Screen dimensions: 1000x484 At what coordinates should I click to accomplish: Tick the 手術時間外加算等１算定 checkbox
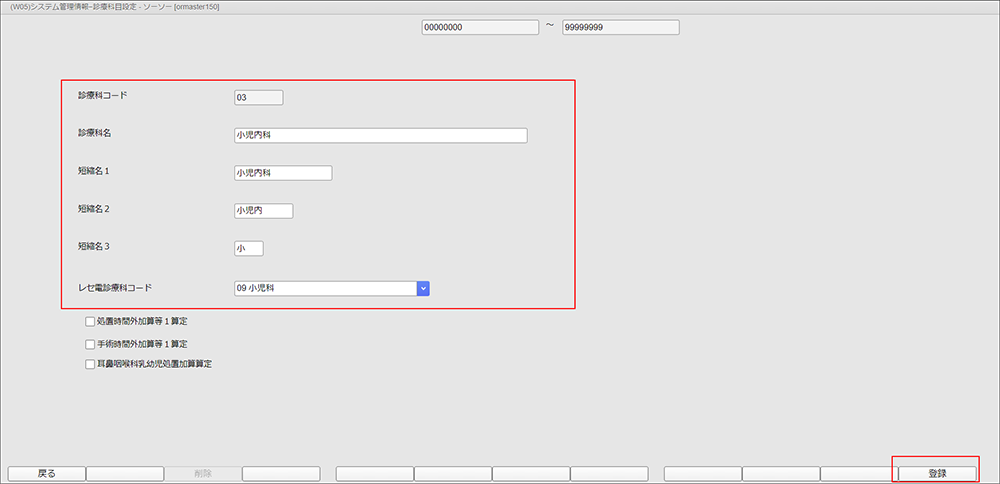click(91, 344)
